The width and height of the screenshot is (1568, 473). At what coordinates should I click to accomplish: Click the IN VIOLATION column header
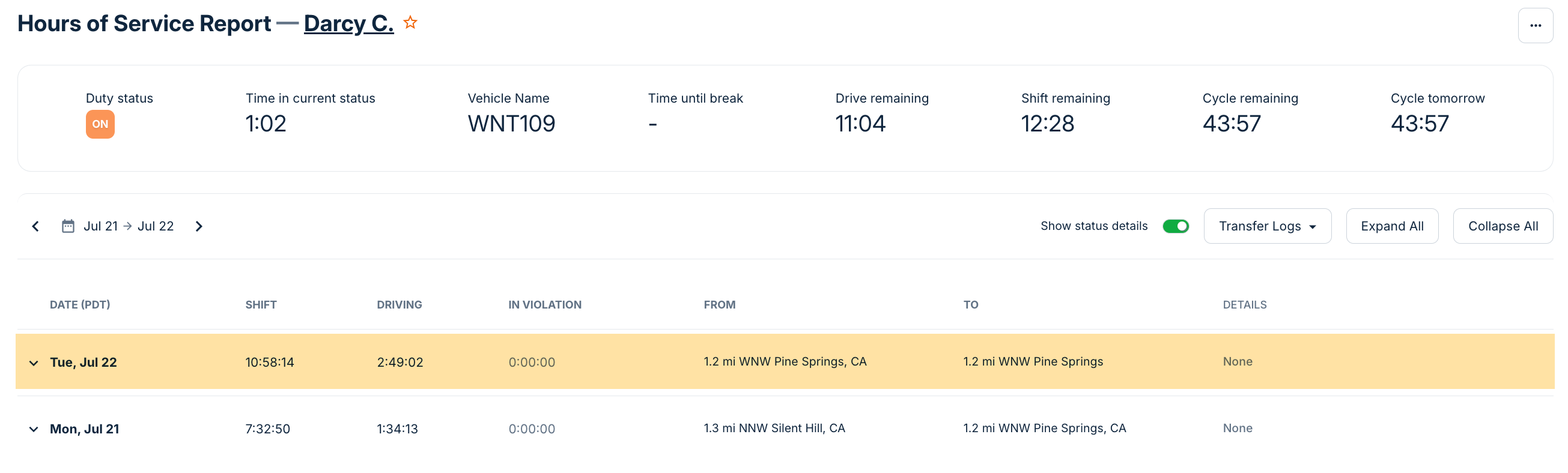[544, 304]
